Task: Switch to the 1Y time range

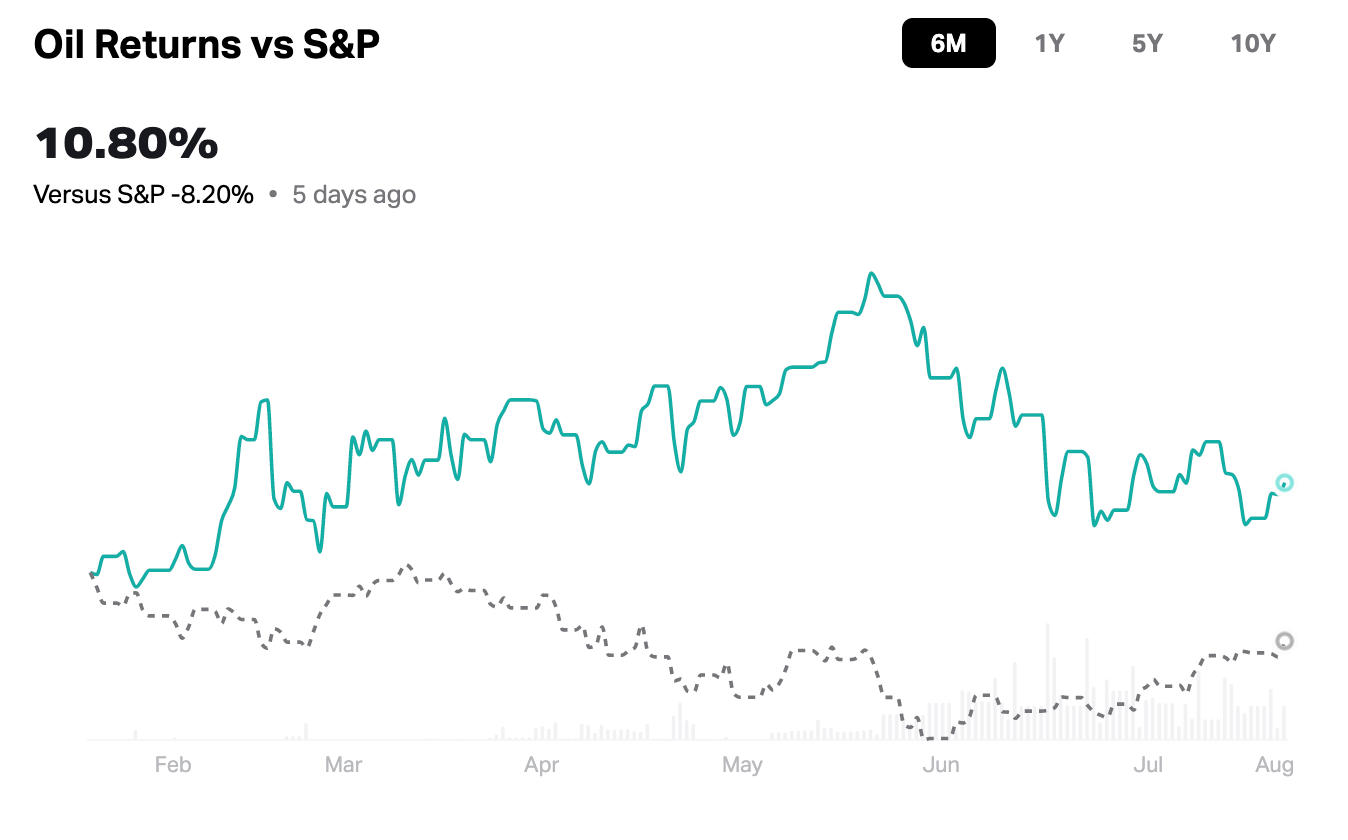Action: coord(1049,43)
